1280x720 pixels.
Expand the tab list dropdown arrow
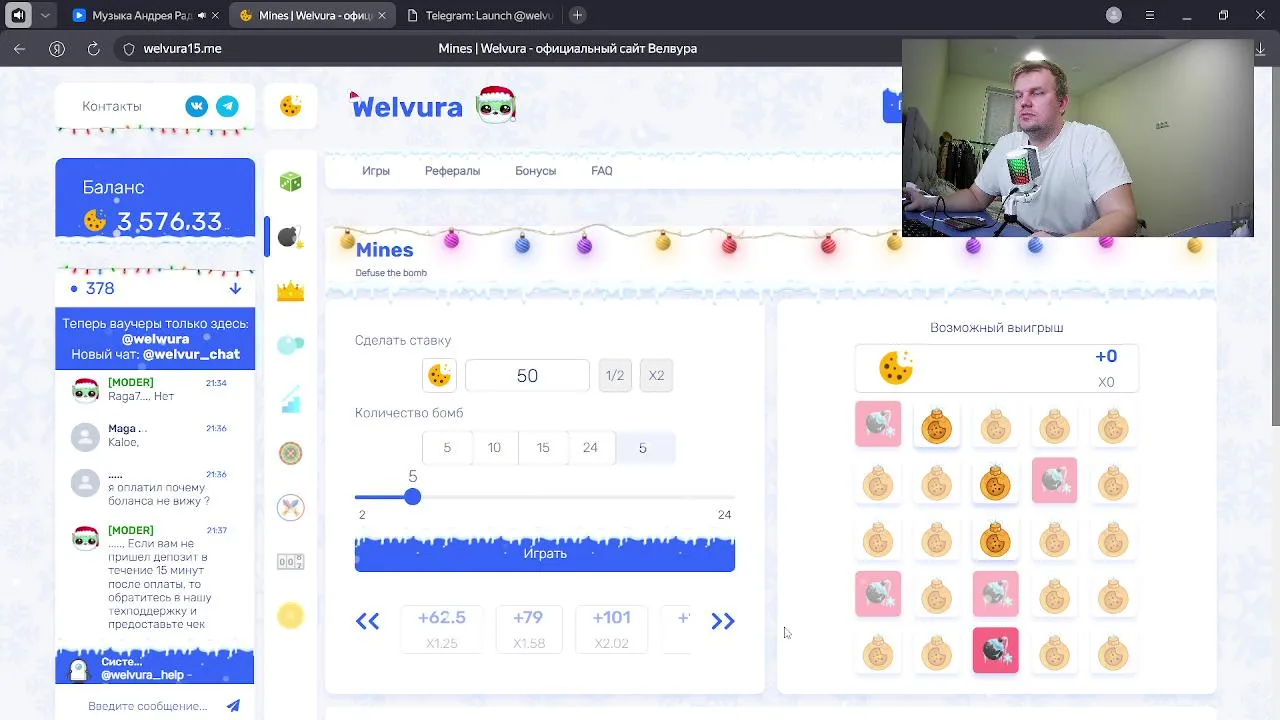45,15
